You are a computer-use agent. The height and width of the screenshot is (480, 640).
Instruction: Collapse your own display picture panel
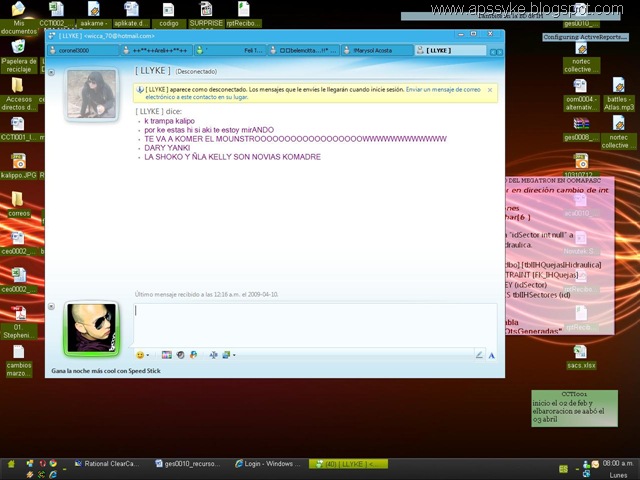coord(51,306)
